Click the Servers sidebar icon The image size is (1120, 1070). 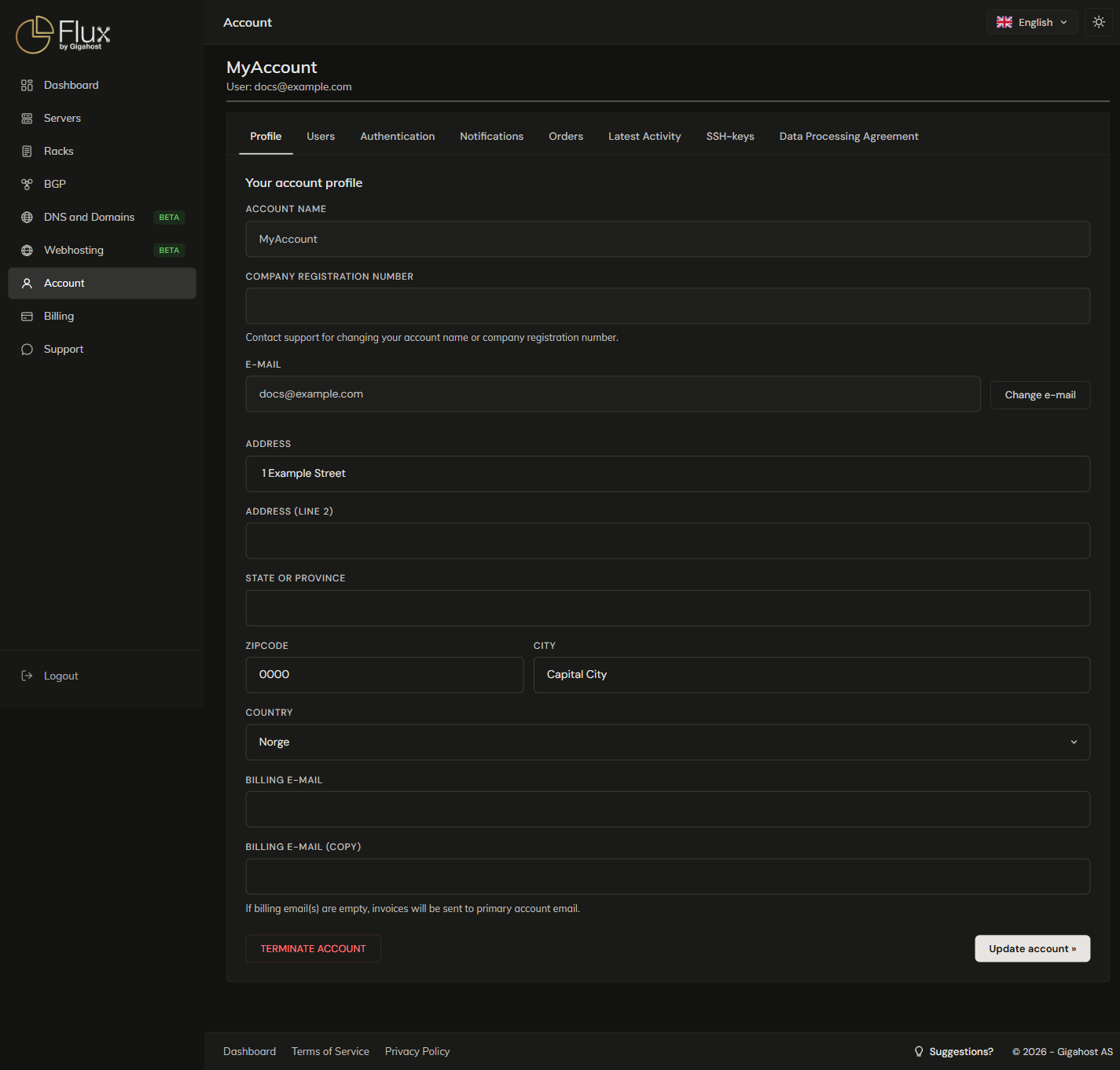click(x=27, y=119)
